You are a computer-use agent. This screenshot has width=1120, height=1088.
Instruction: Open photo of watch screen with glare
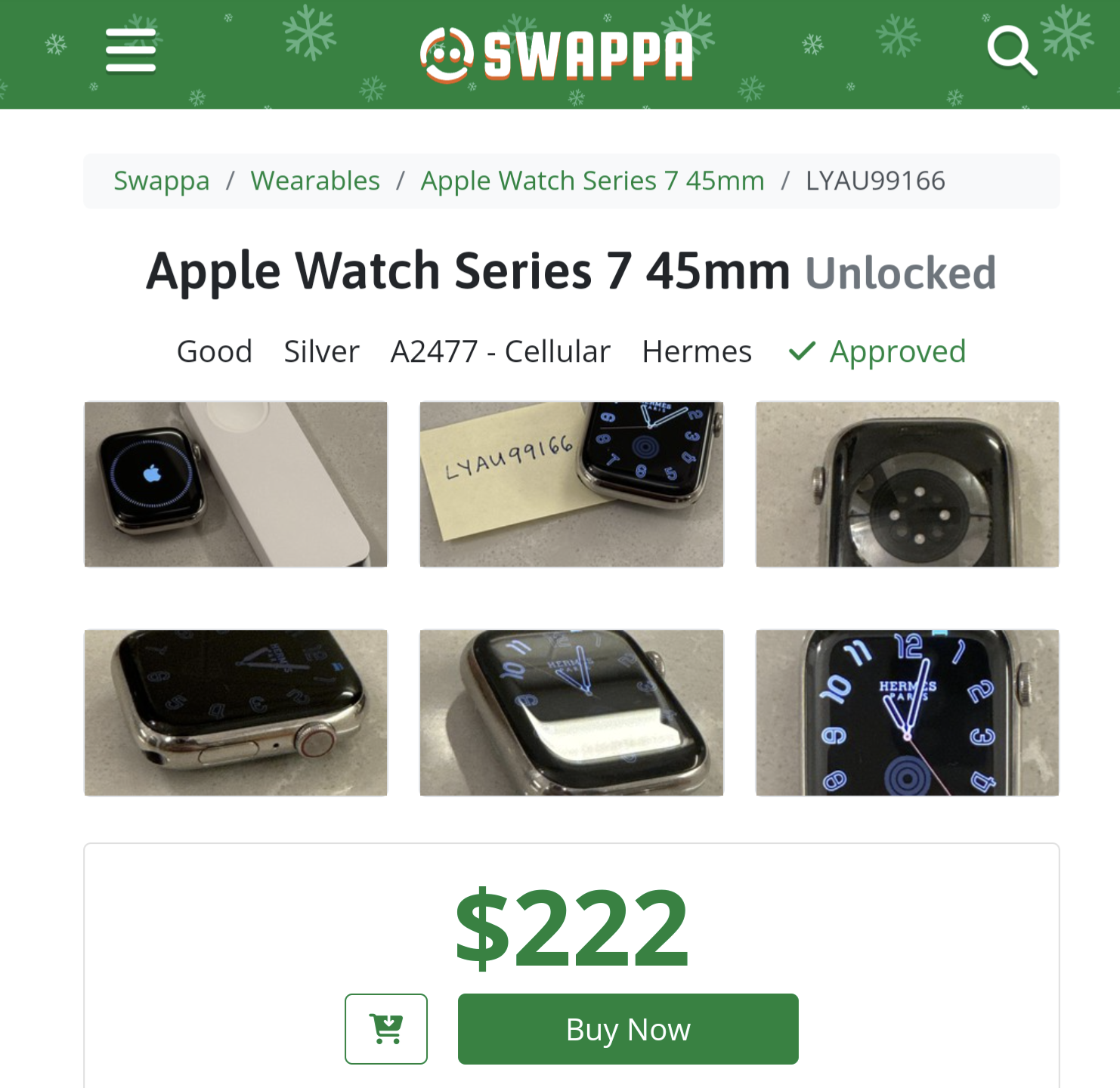click(571, 712)
